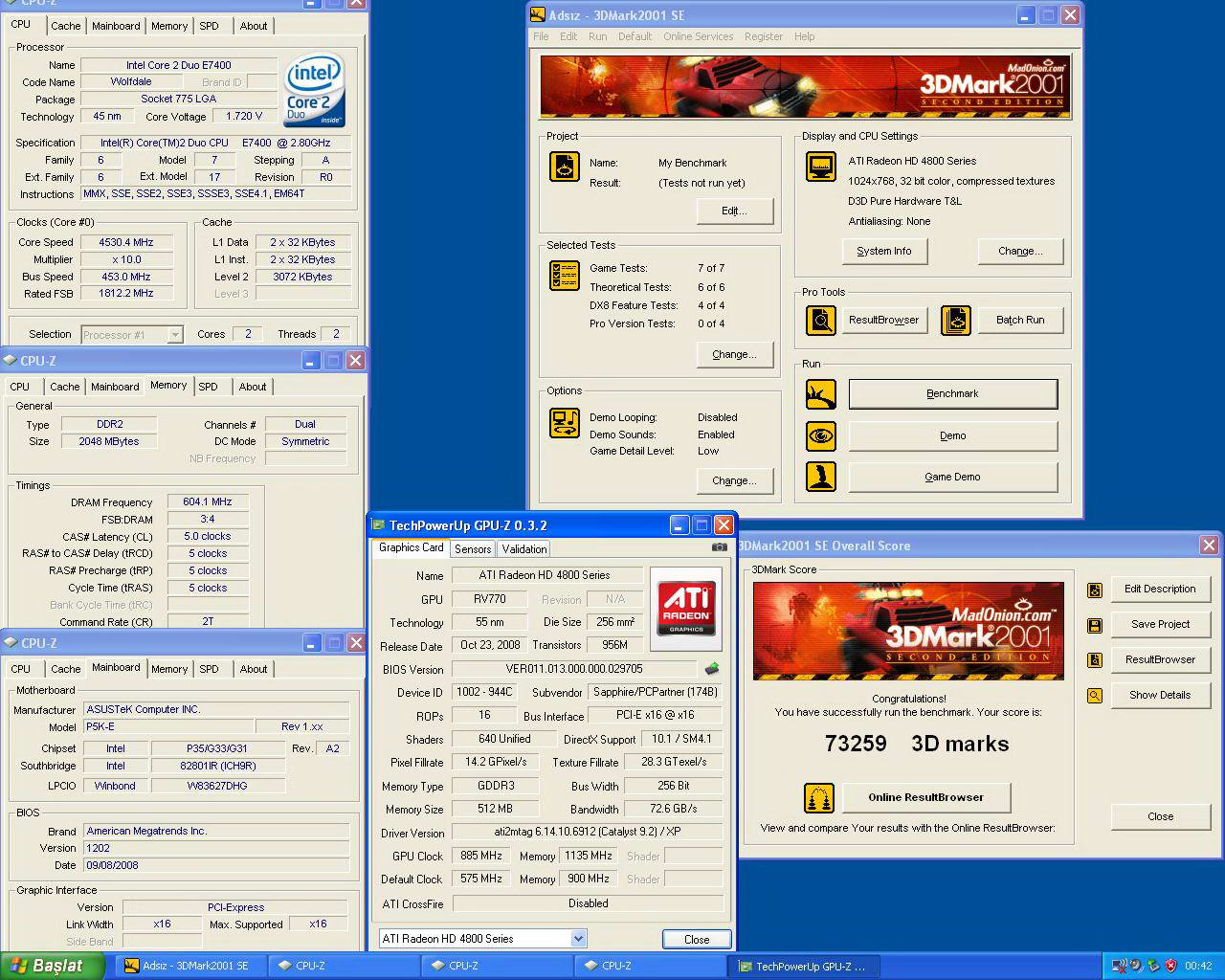Click the Demo eye icon

pos(820,435)
